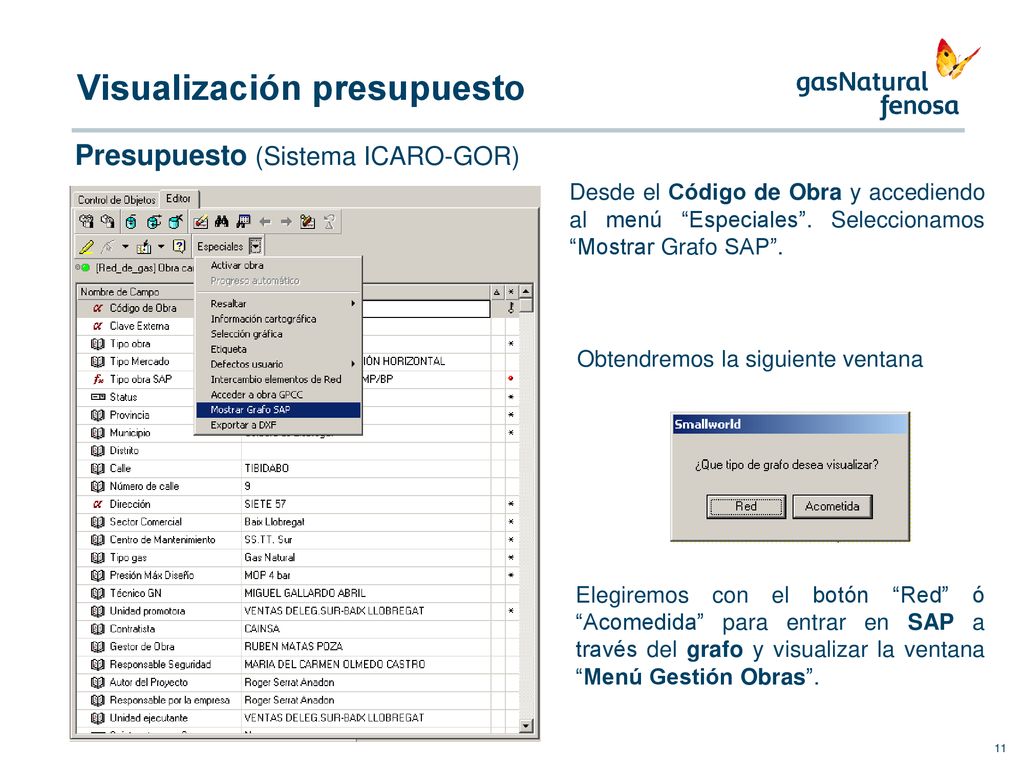Click the book icon beside Provincia
Viewport: 1024px width, 768px height.
point(98,415)
